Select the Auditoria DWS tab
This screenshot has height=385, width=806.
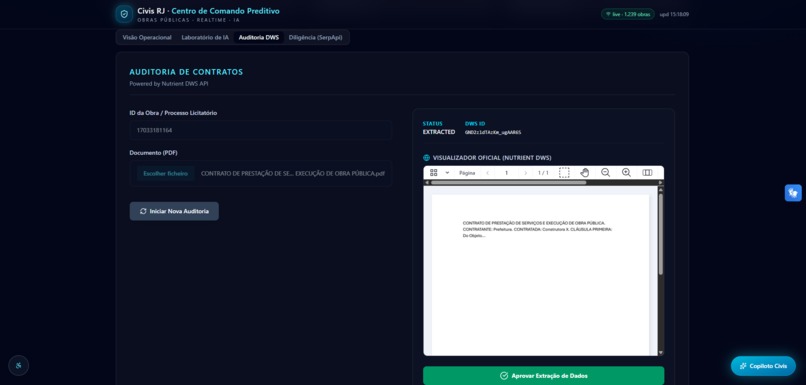[x=259, y=38]
